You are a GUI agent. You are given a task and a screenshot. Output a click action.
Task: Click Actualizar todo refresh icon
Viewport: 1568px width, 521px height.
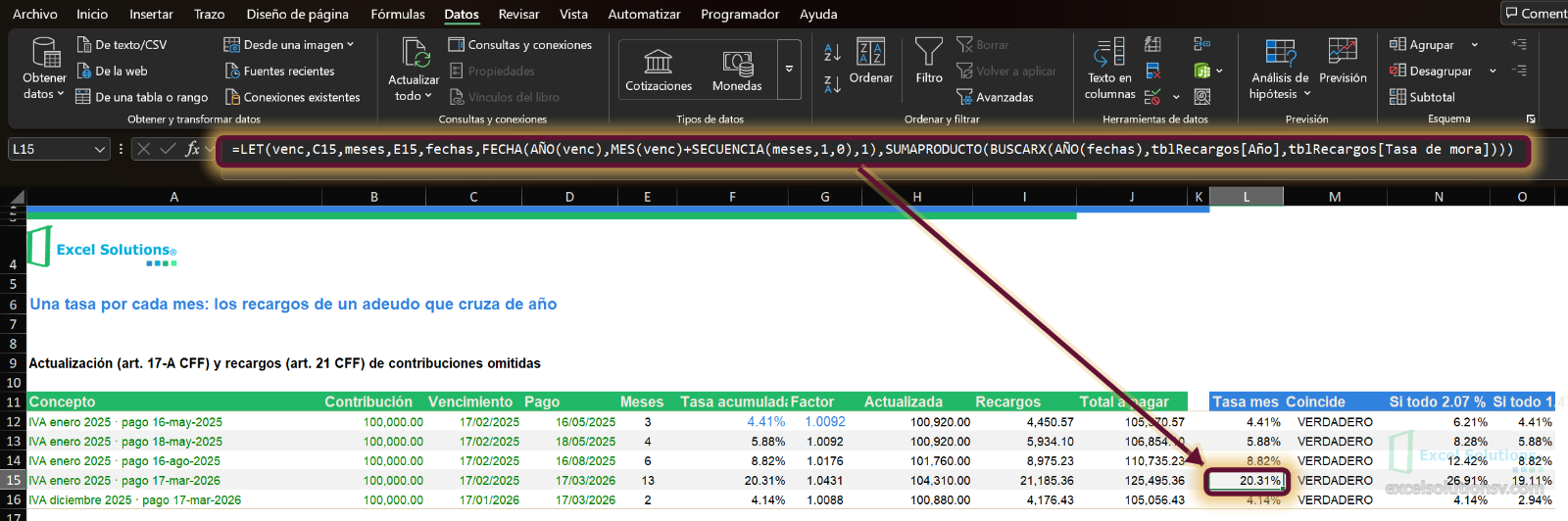click(415, 54)
